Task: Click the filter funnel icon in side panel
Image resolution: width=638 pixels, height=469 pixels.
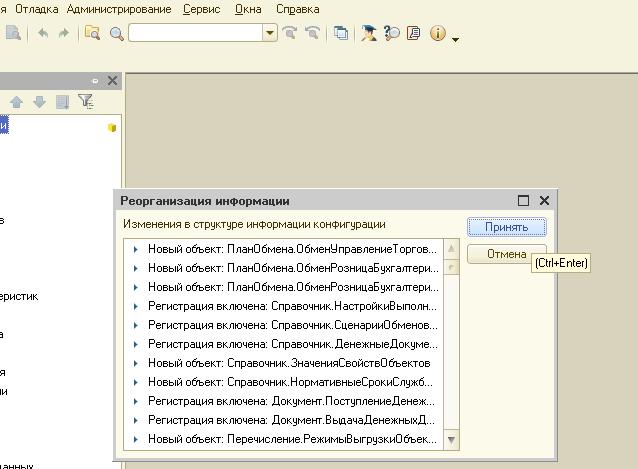Action: coord(86,102)
